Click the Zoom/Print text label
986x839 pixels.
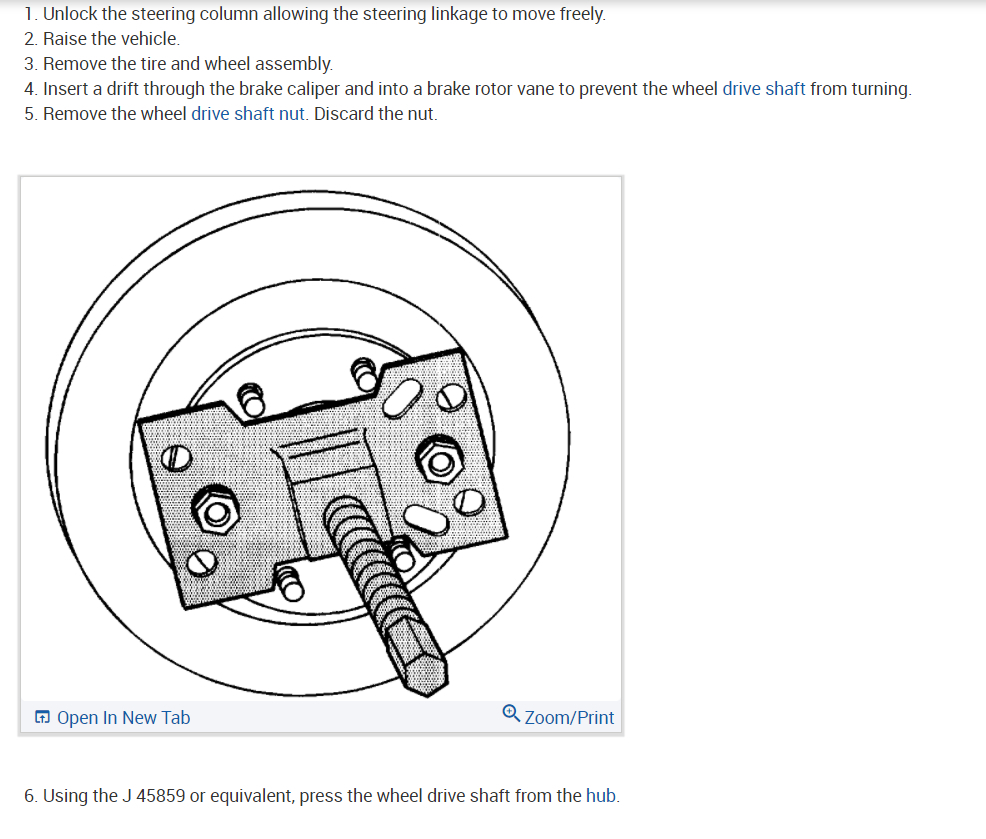[x=569, y=718]
